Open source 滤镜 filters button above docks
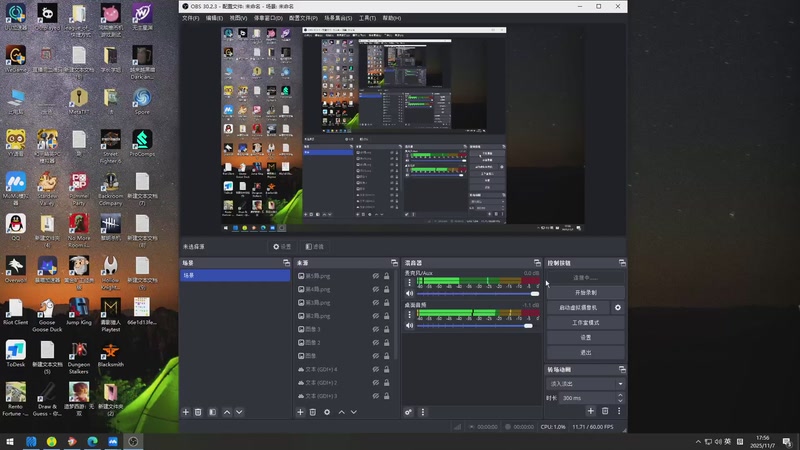Screen dimensions: 800x450 [x=314, y=247]
